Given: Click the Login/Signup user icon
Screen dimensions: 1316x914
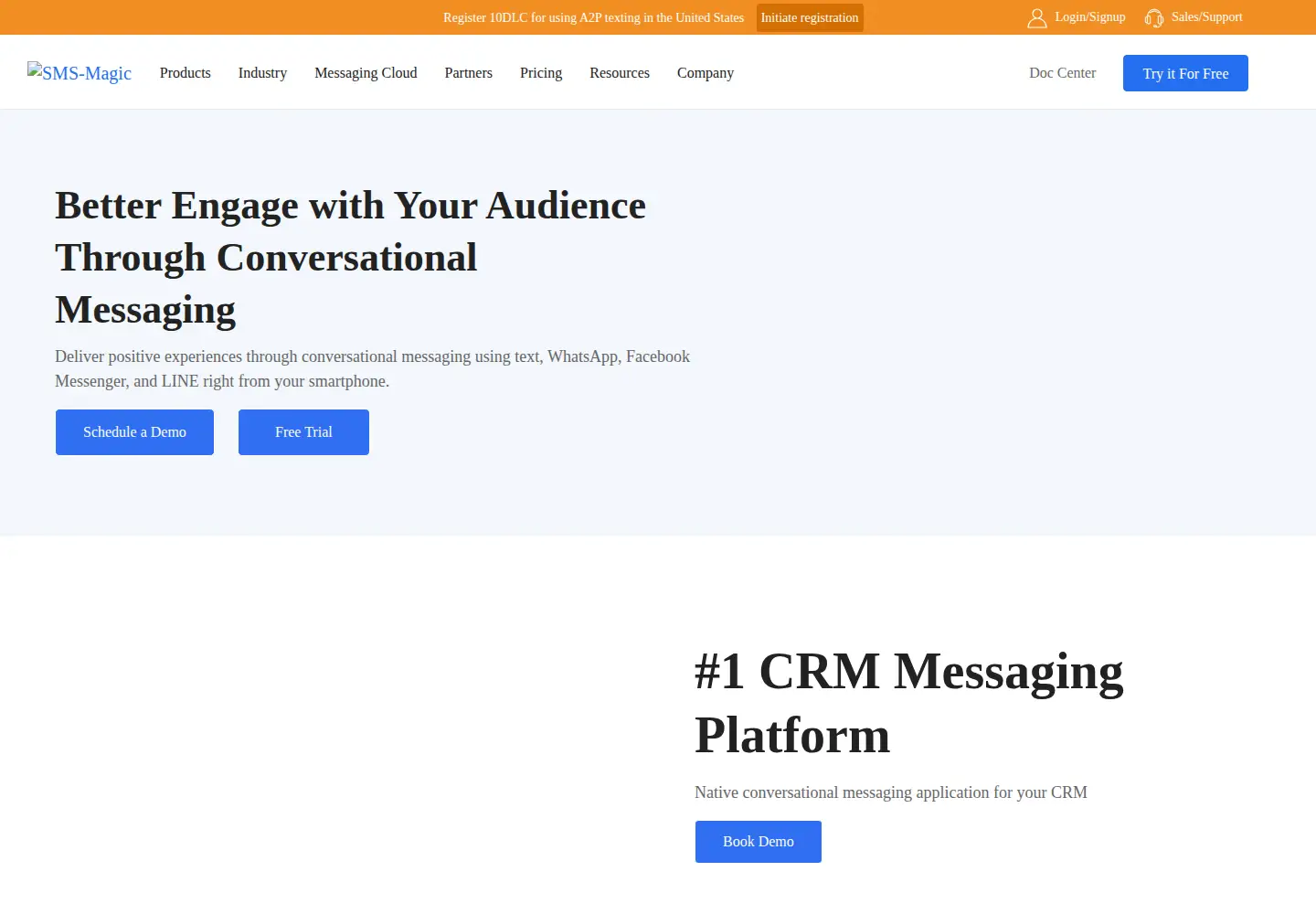Looking at the screenshot, I should [1036, 18].
